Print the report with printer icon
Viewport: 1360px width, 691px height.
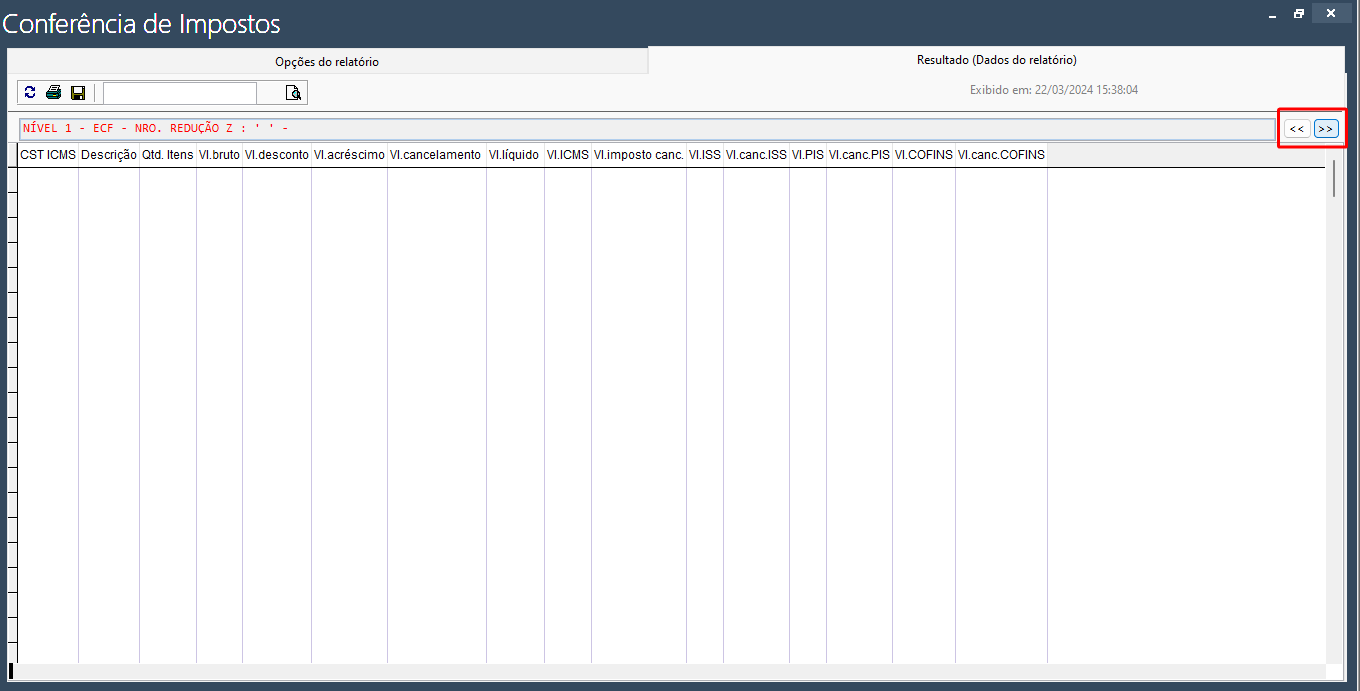point(54,93)
